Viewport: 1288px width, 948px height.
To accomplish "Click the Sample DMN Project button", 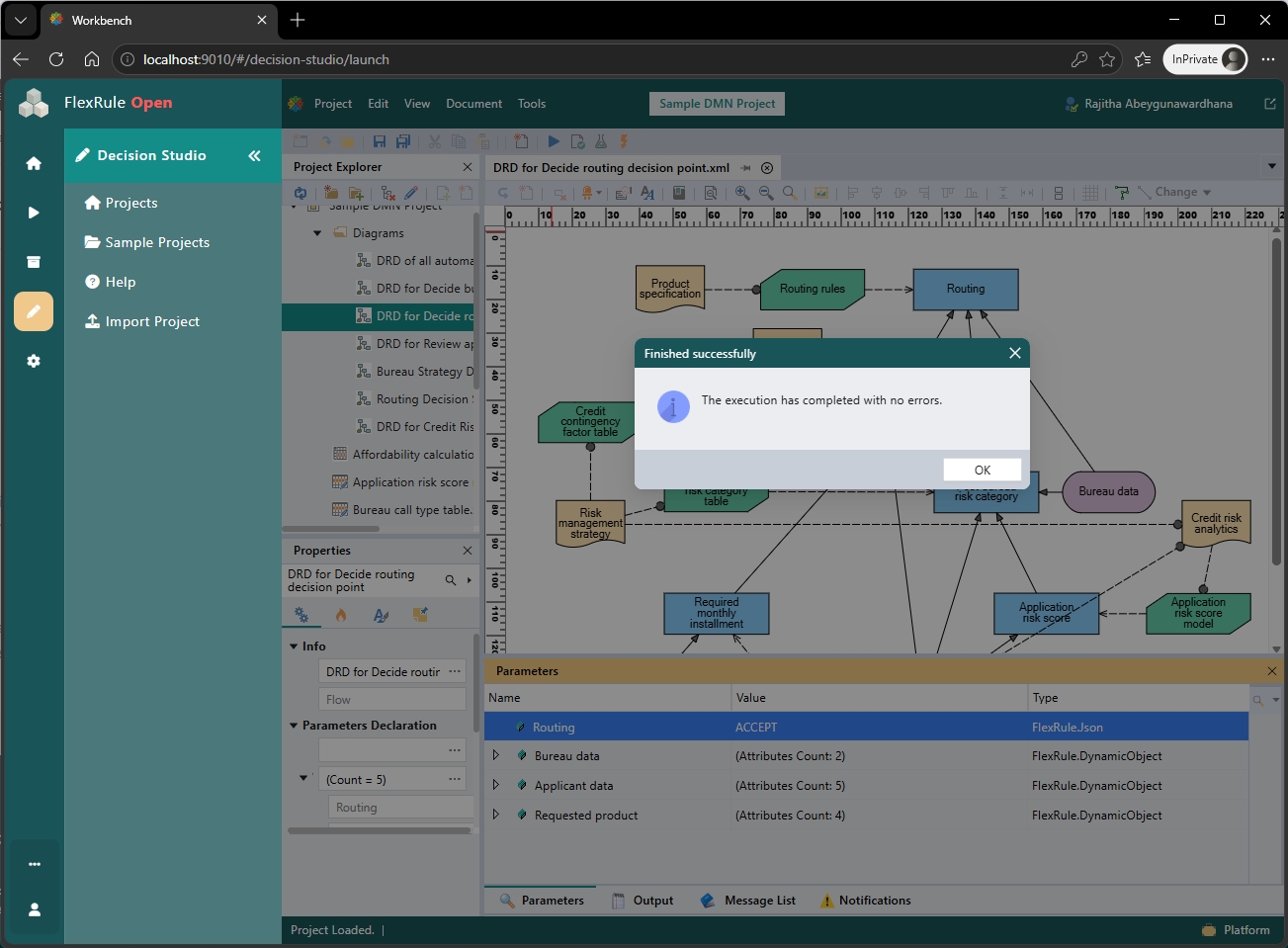I will click(718, 104).
